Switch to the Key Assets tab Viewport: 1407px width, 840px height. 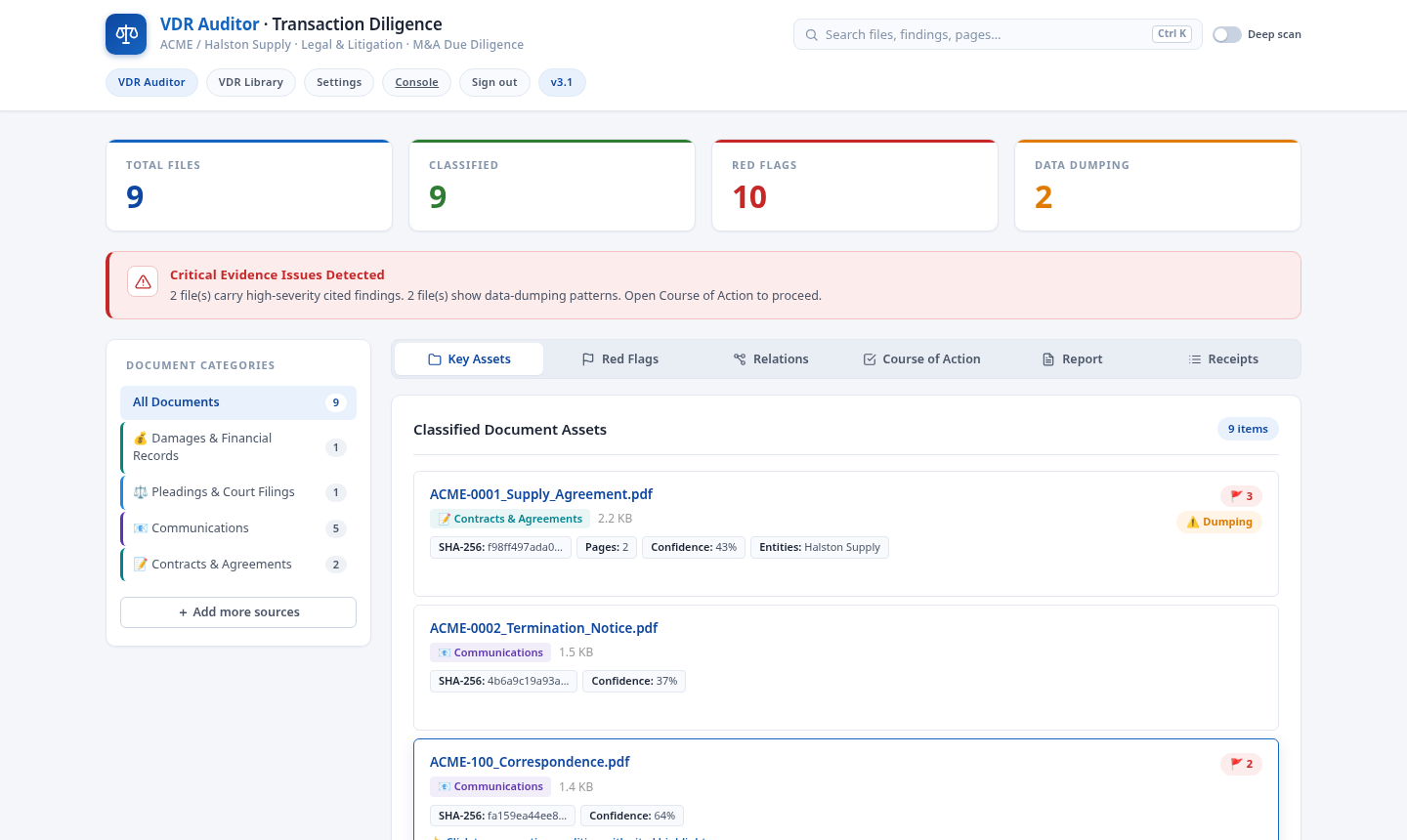[x=469, y=359]
